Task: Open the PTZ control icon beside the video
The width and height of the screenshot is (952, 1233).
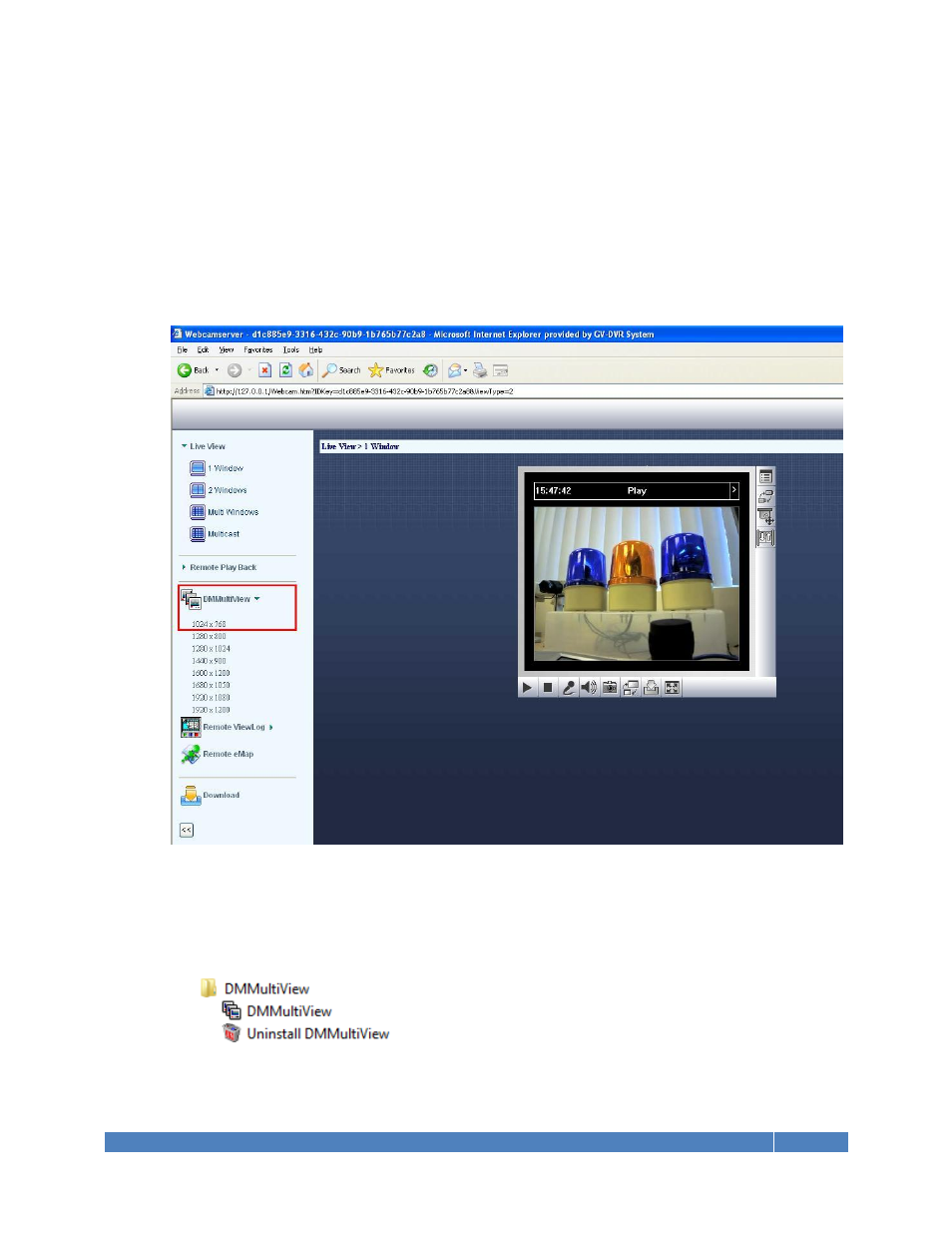Action: pos(765,516)
